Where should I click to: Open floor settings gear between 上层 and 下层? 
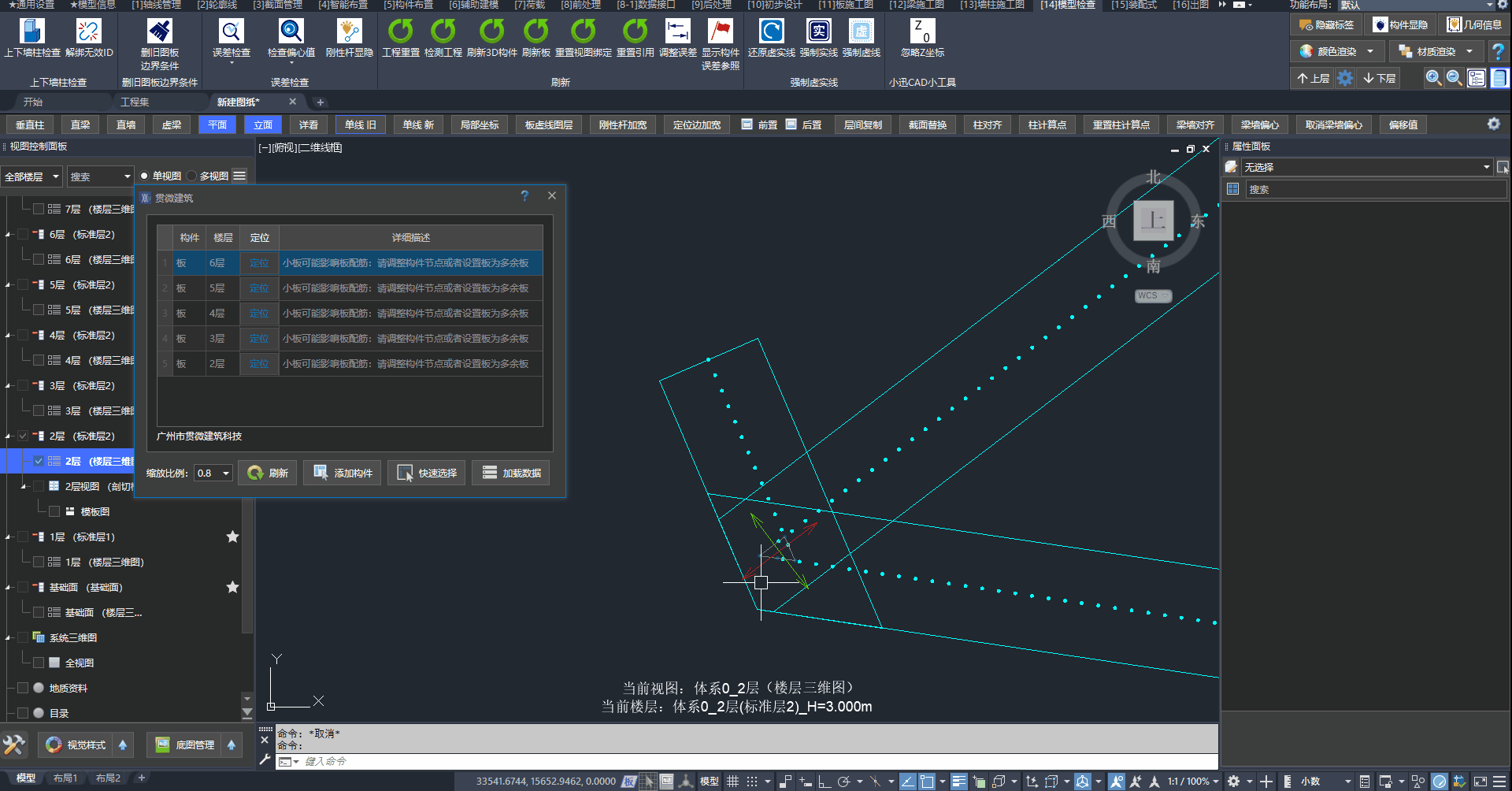pyautogui.click(x=1345, y=78)
